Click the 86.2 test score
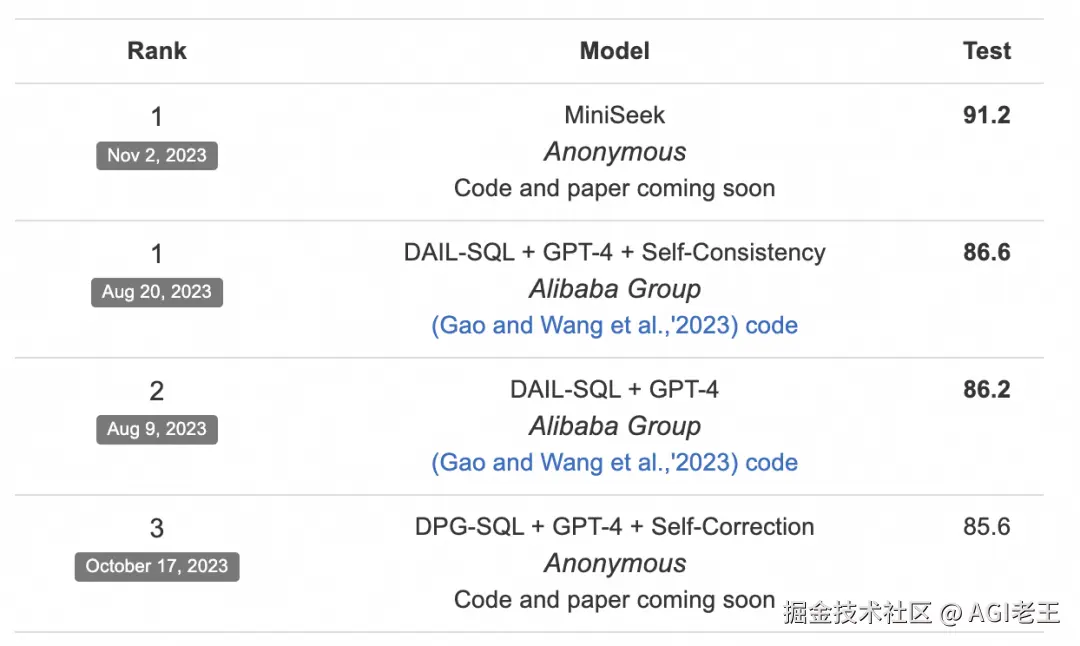This screenshot has height=646, width=1080. coord(986,389)
